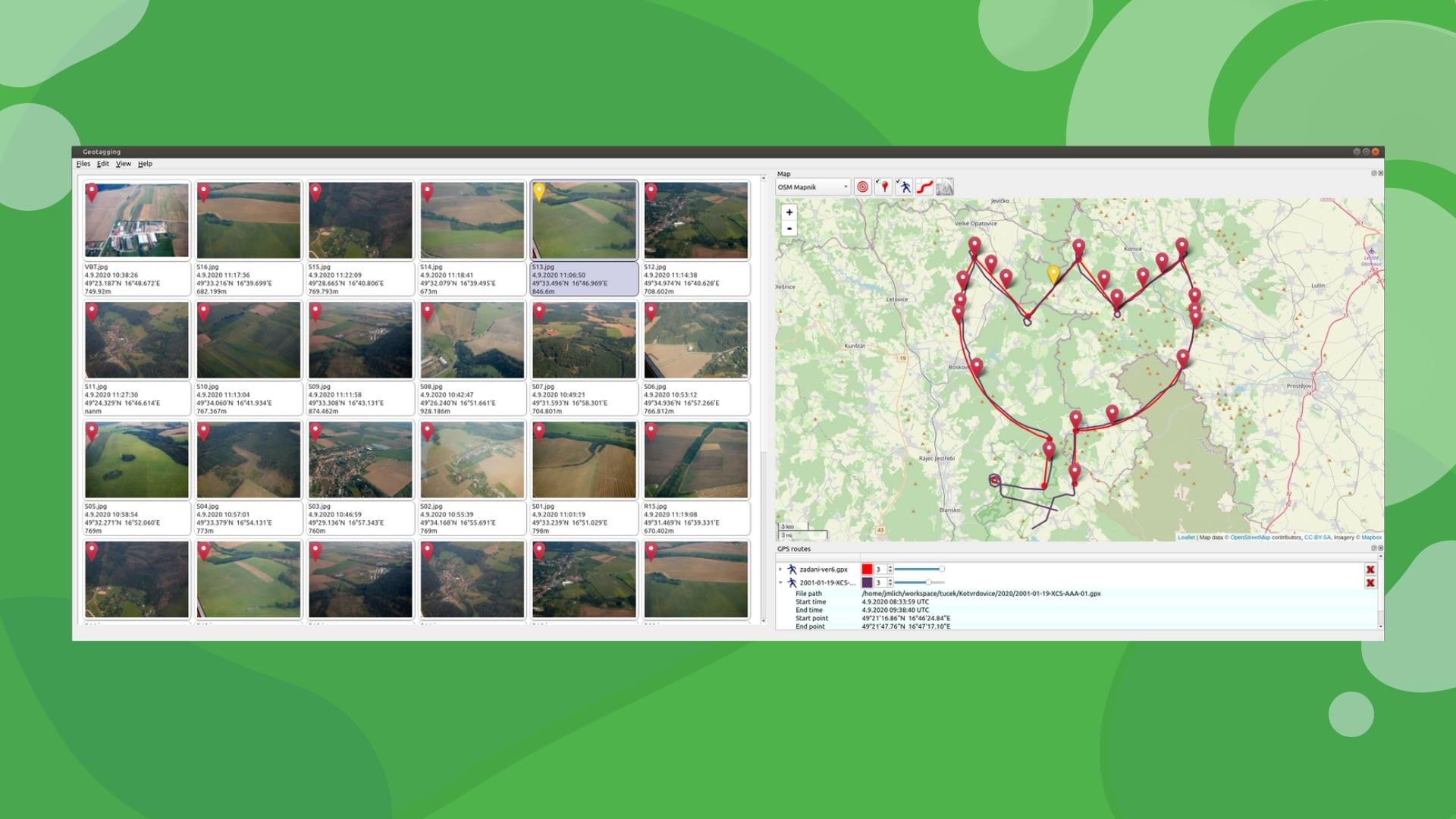Screen dimensions: 1456x819
Task: Click walker icon beside zadani-ver6.gpx
Action: pyautogui.click(x=792, y=570)
